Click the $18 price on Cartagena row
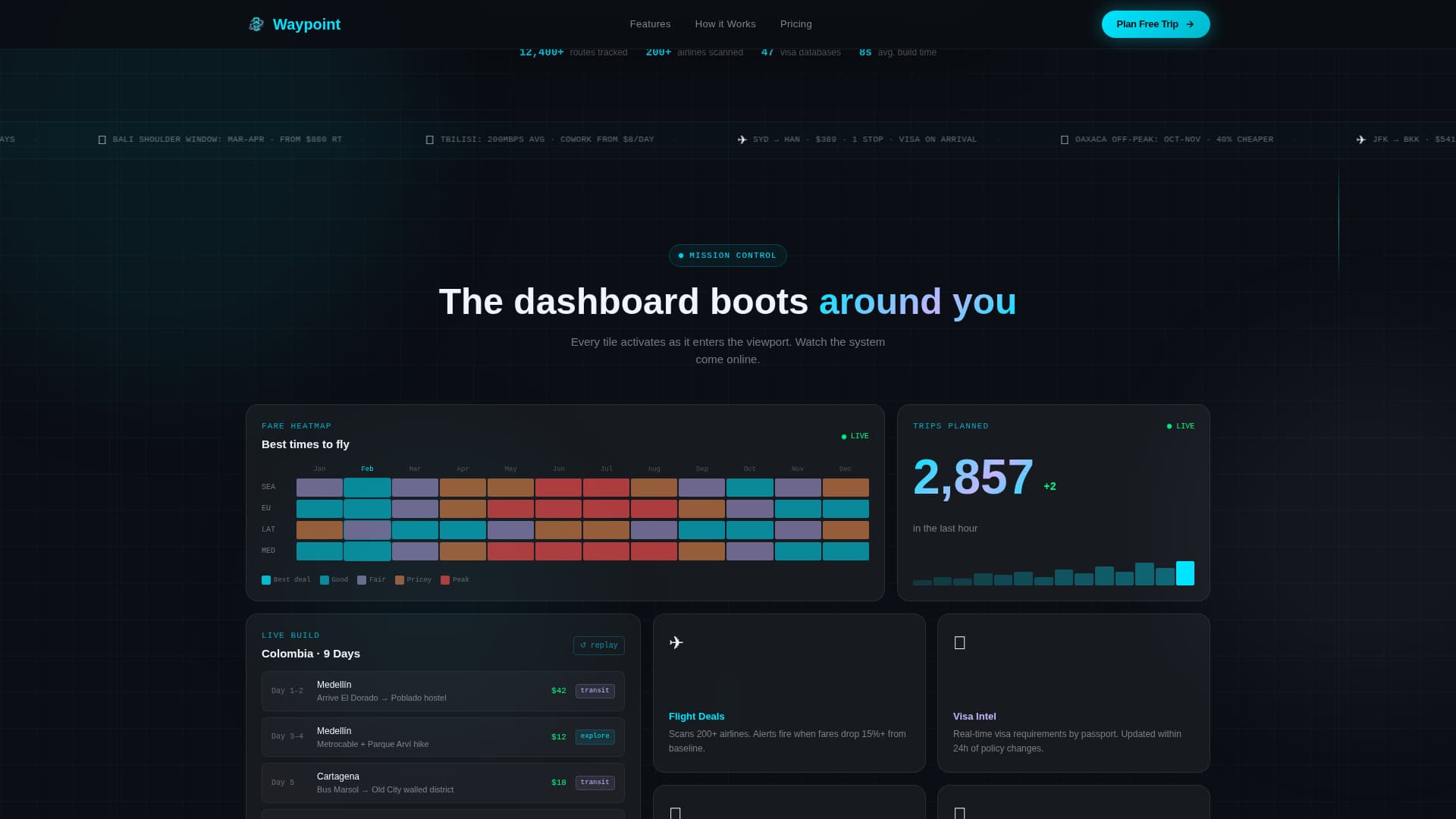The width and height of the screenshot is (1456, 819). click(558, 783)
